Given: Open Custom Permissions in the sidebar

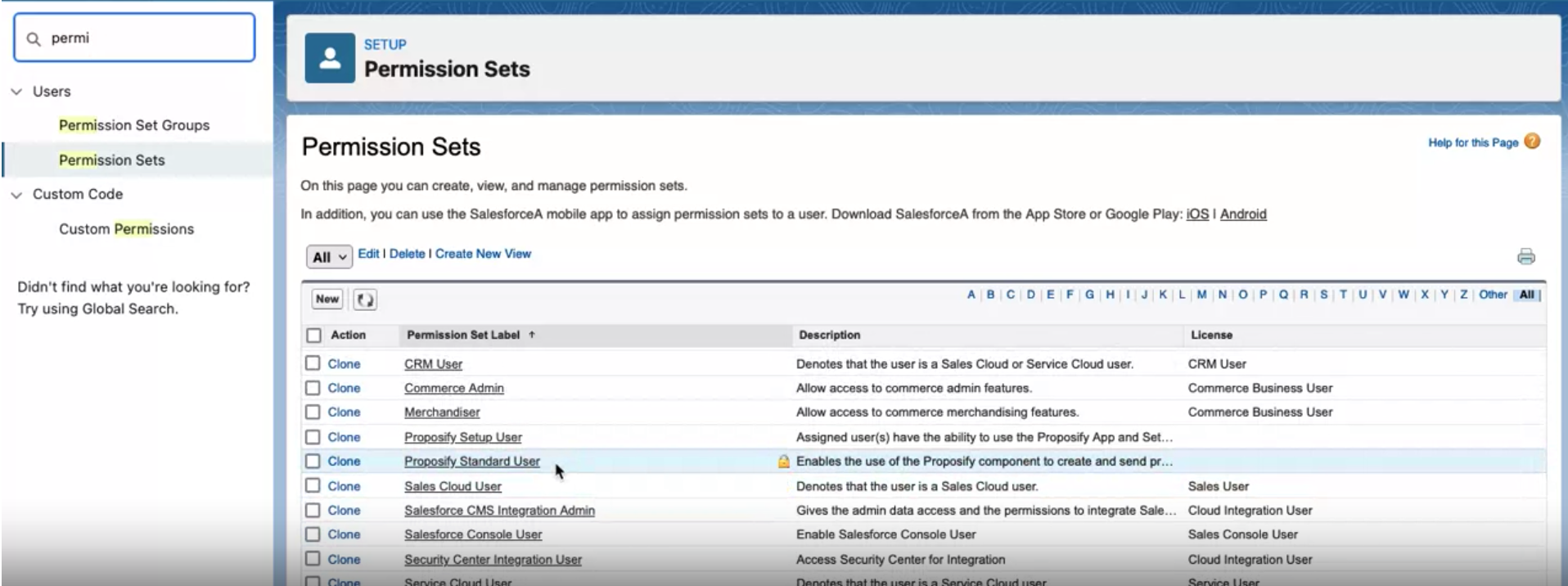Looking at the screenshot, I should coord(126,229).
